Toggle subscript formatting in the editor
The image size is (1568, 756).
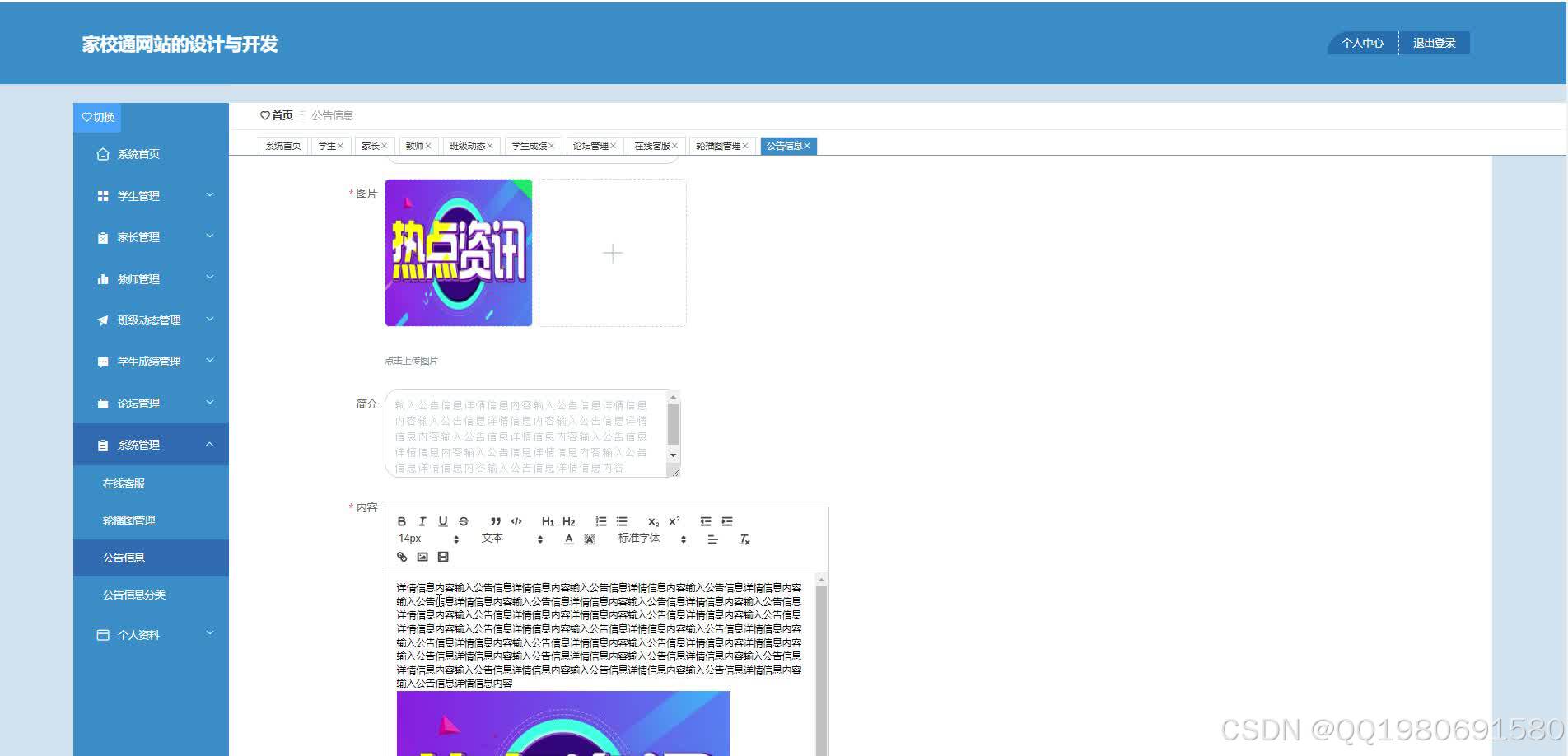click(x=653, y=521)
